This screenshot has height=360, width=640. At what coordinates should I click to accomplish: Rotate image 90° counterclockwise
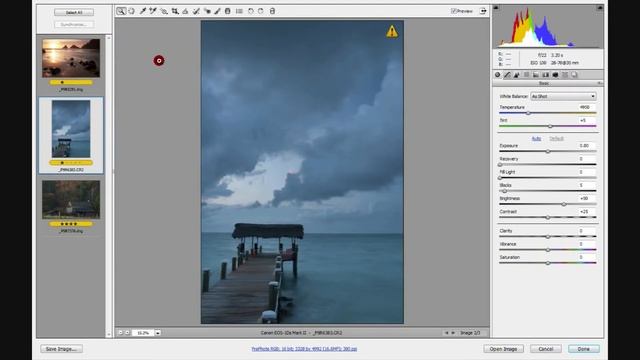[x=251, y=11]
